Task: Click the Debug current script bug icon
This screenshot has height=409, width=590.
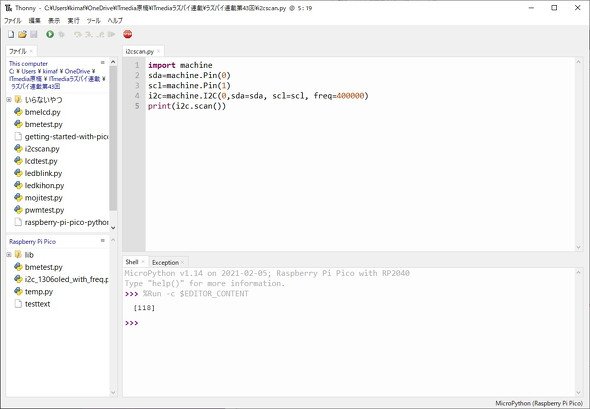Action: click(61, 35)
